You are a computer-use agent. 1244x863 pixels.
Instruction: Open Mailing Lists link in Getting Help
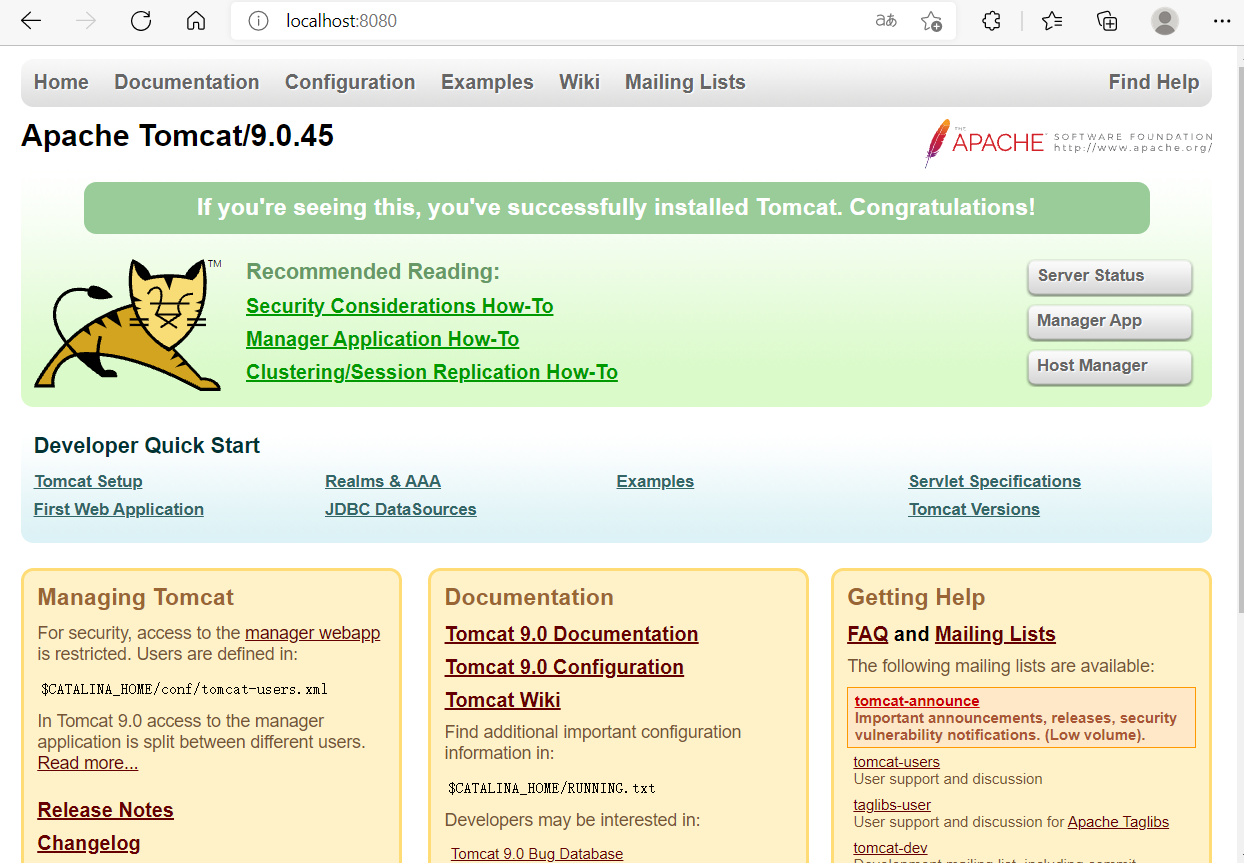point(995,634)
